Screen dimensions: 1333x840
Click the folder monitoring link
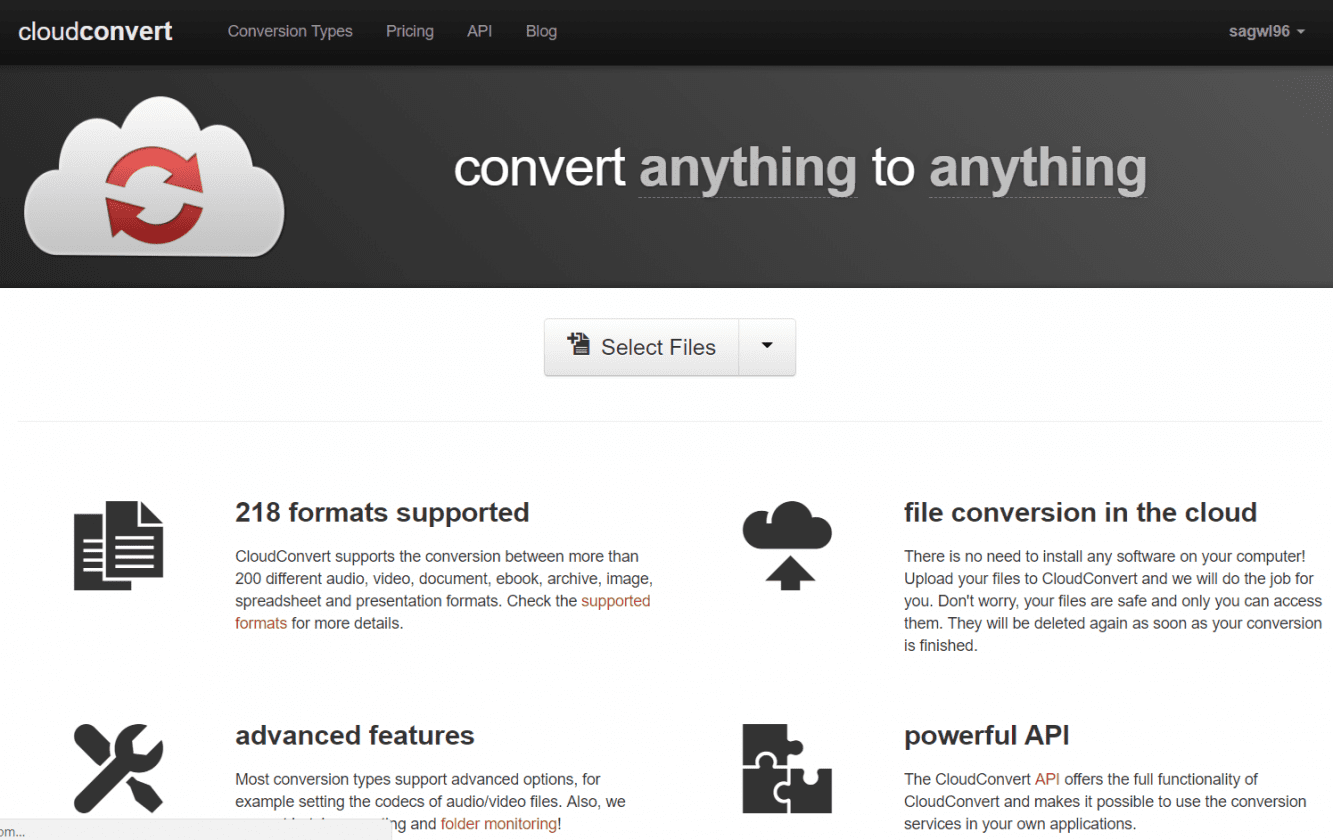coord(498,823)
